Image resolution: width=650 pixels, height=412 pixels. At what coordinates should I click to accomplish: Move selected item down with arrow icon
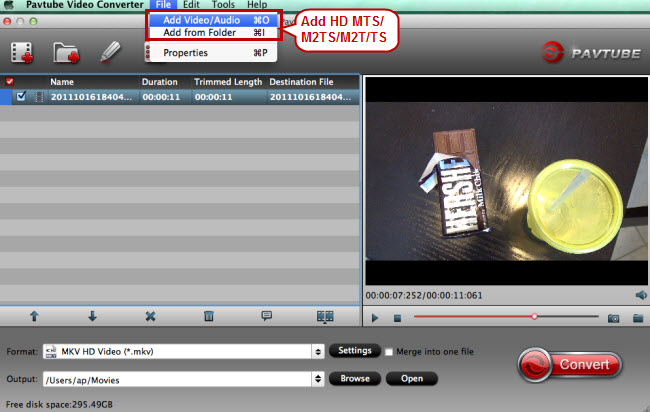tap(92, 316)
